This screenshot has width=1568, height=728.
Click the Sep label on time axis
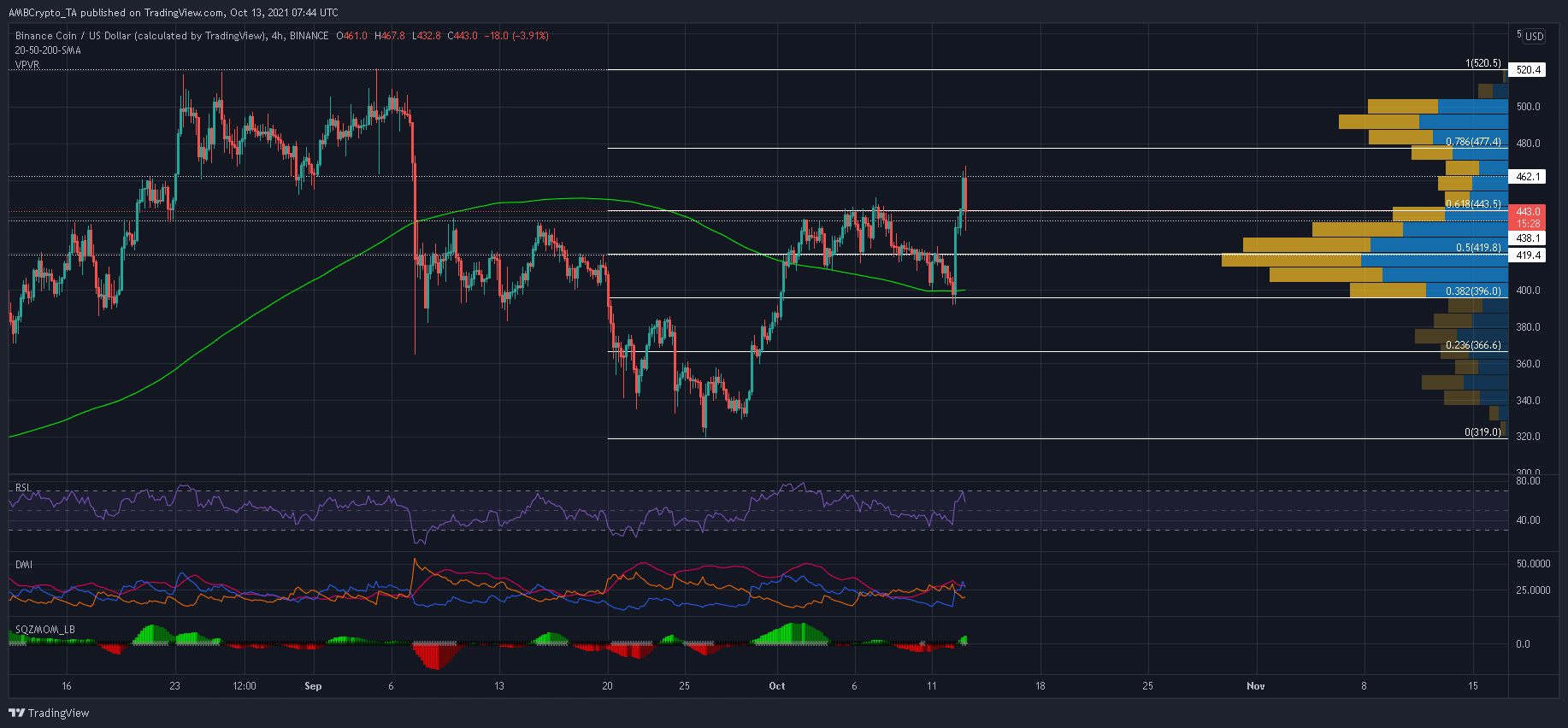313,686
